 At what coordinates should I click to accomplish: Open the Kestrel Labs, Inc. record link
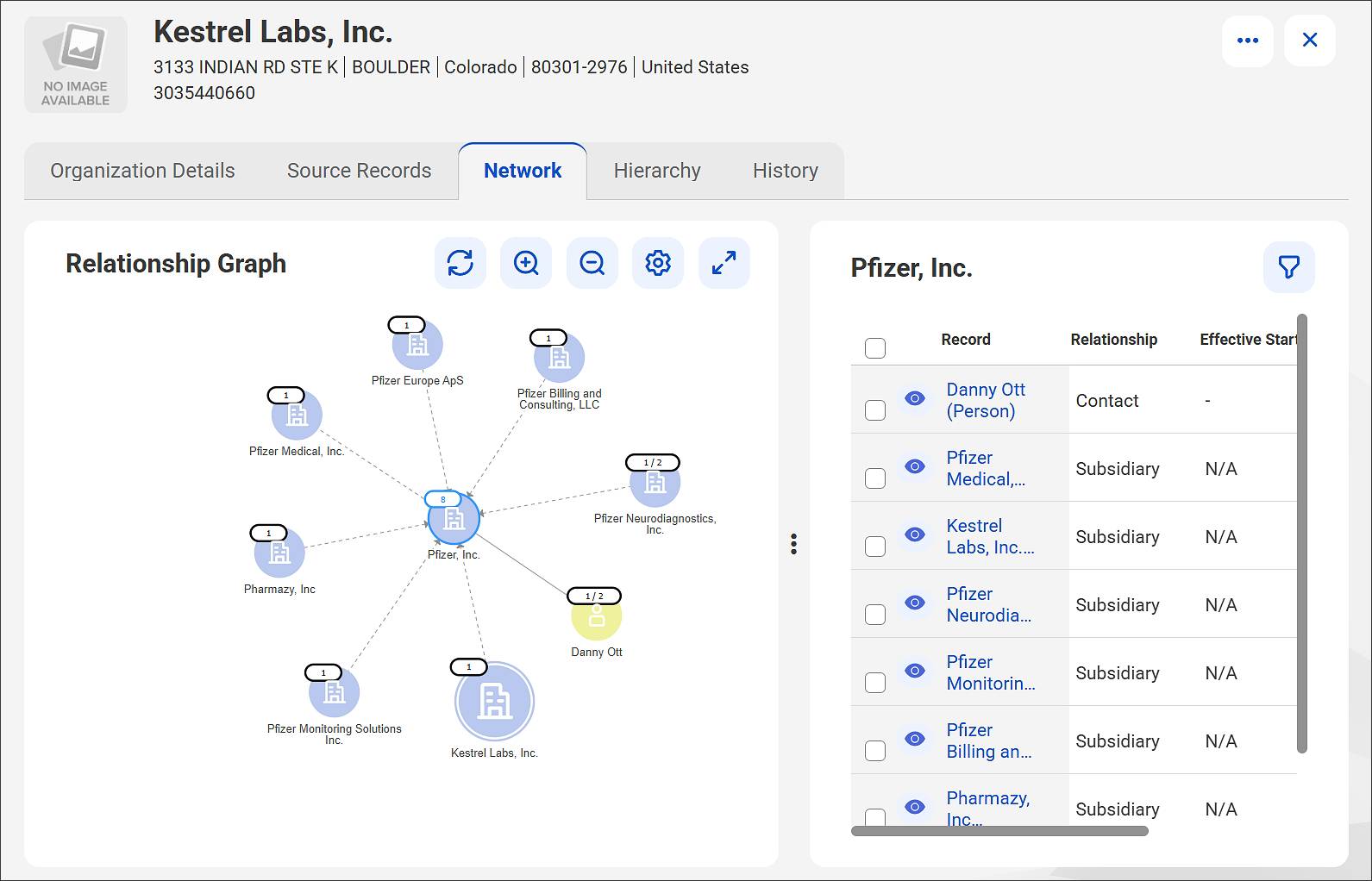point(990,536)
